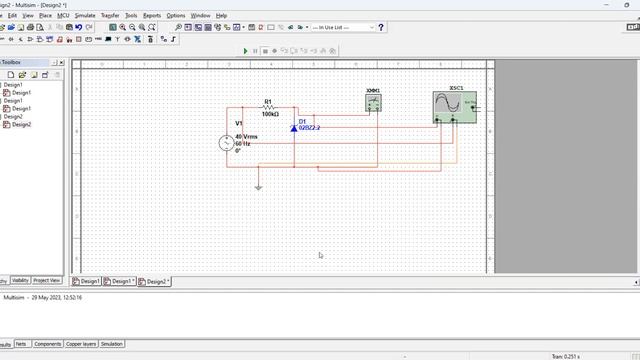Place Diode component toolbar icon
This screenshot has width=640, height=360.
click(x=11, y=39)
